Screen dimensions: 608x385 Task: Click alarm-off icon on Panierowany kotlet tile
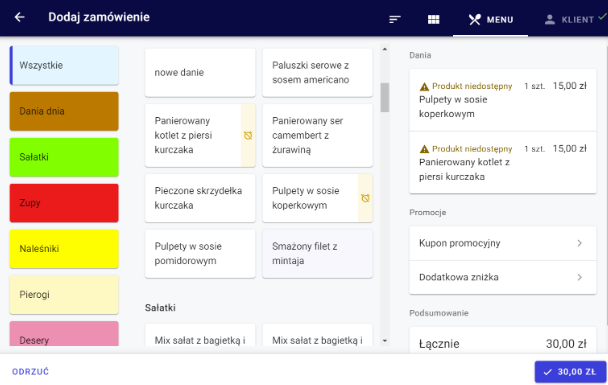coord(248,135)
